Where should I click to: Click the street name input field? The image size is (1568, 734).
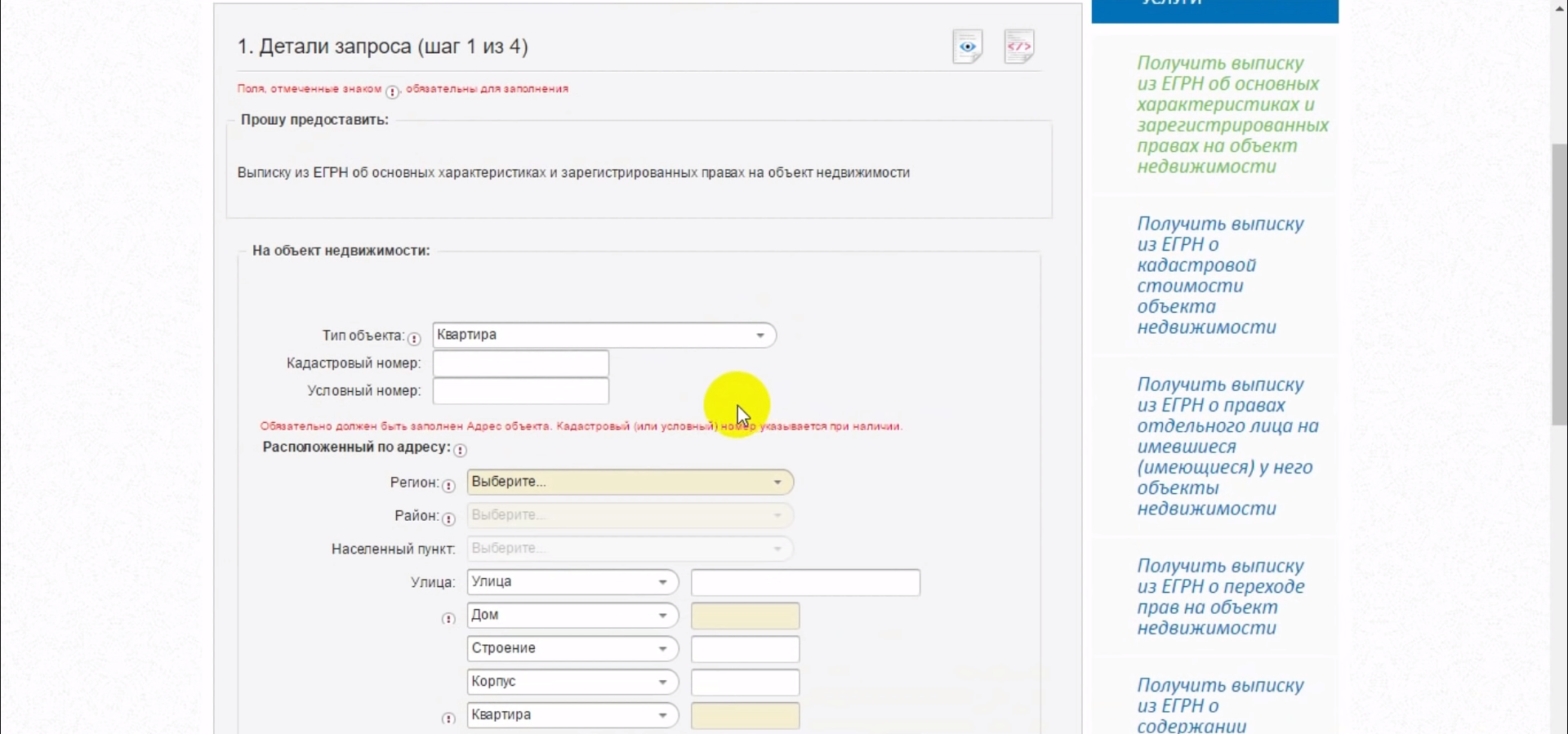coord(805,583)
